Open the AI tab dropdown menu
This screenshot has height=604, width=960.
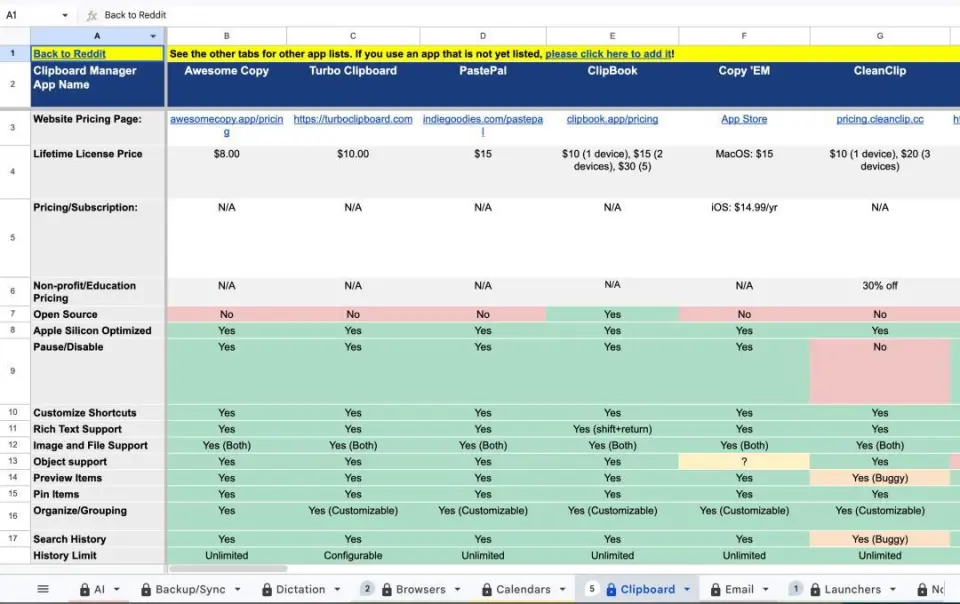(116, 589)
